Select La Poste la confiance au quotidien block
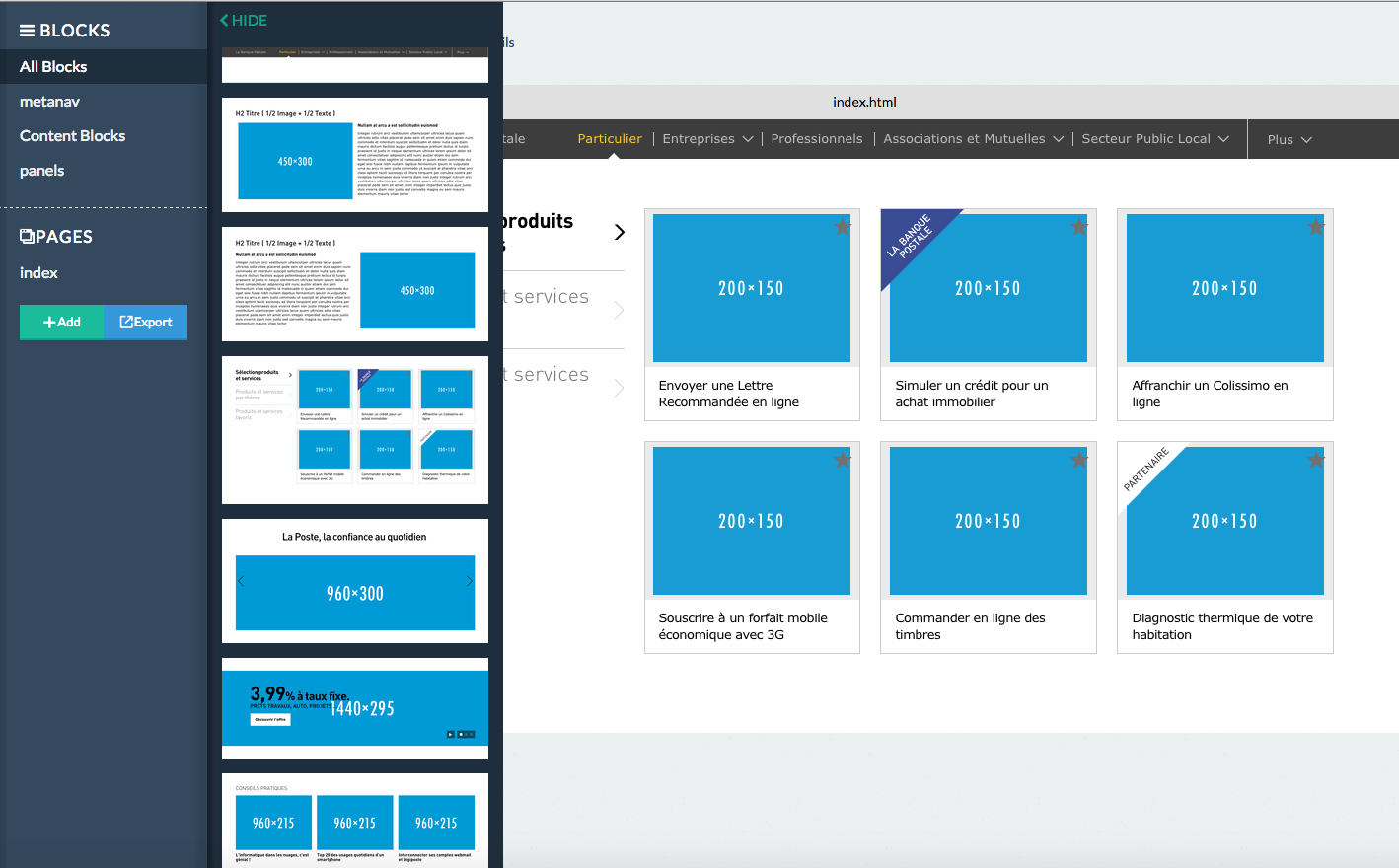 click(x=355, y=581)
